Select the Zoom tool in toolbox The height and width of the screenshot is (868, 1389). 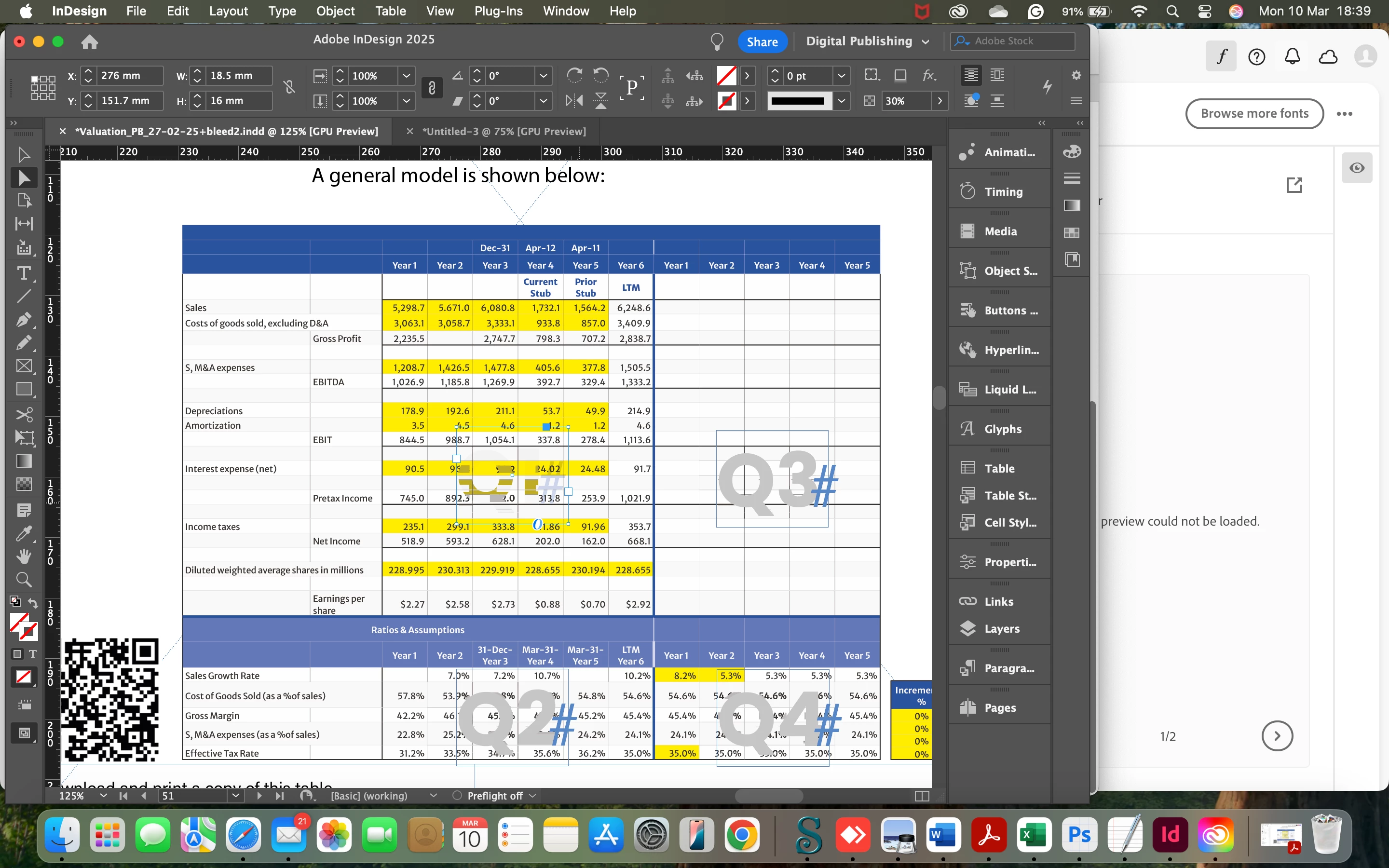[24, 579]
